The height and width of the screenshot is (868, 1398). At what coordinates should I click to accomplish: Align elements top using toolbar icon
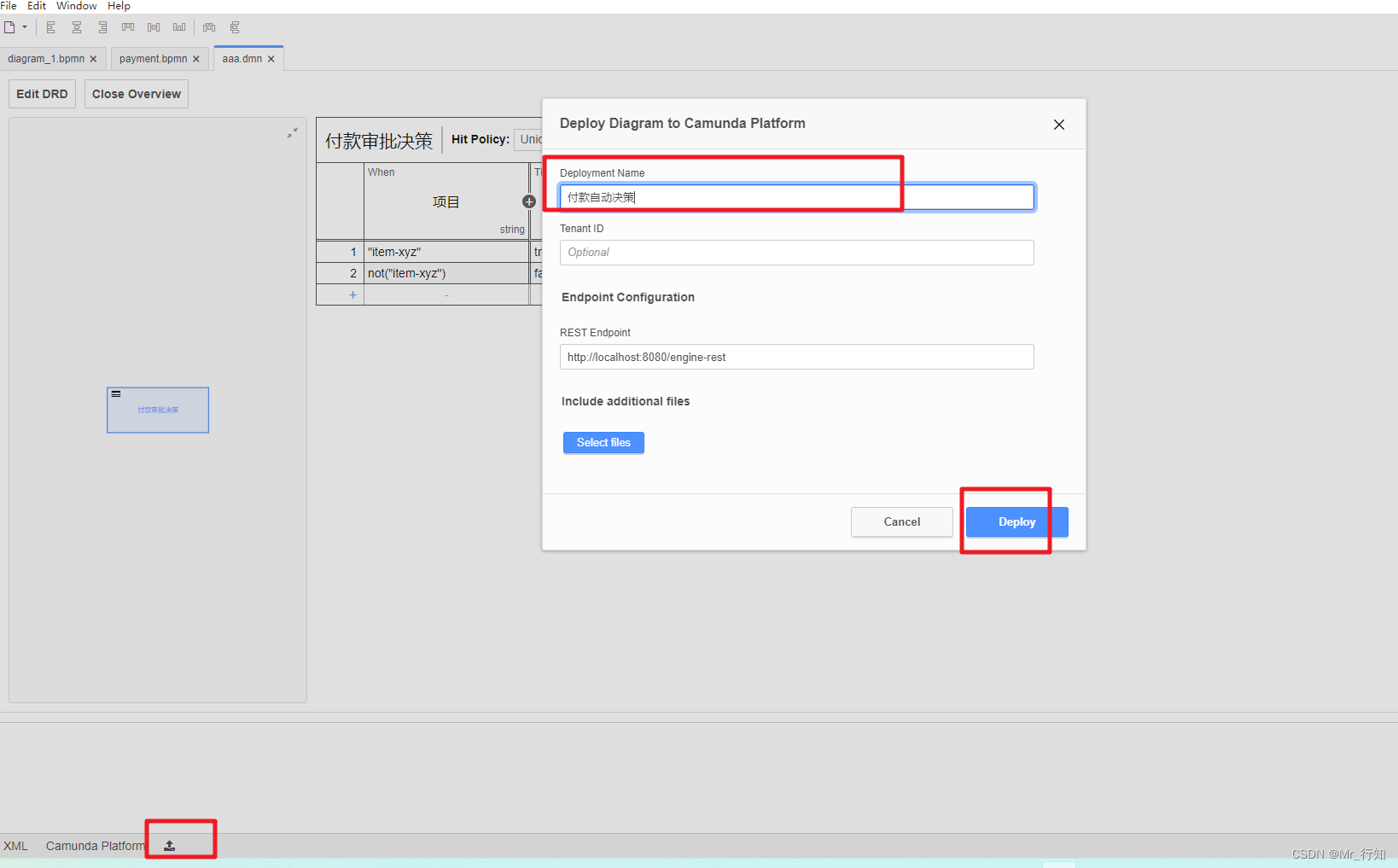pyautogui.click(x=128, y=27)
